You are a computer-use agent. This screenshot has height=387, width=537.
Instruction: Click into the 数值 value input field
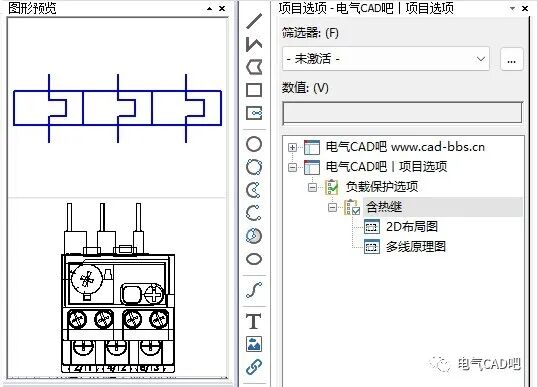pyautogui.click(x=402, y=113)
